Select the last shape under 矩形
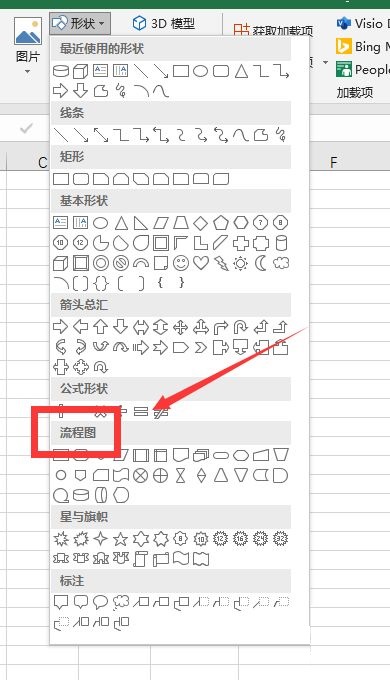 pos(221,179)
